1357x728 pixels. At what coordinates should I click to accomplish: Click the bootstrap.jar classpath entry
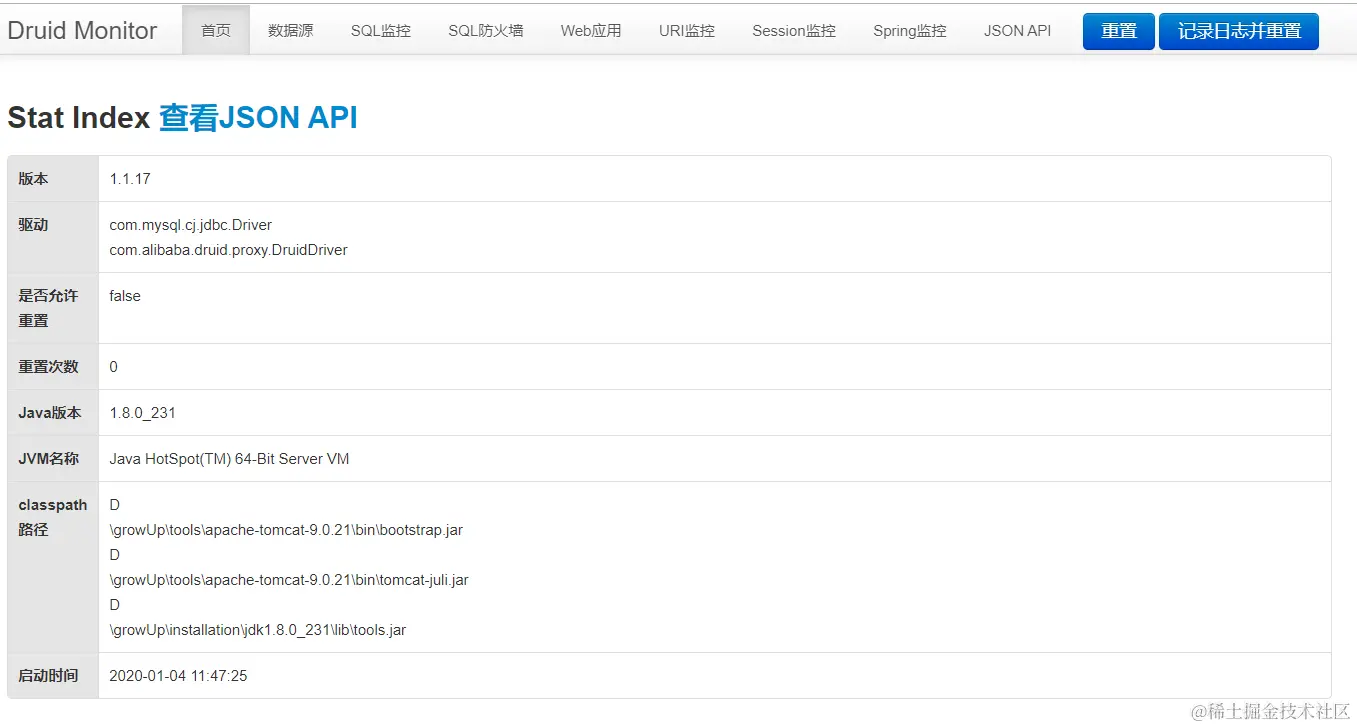286,530
